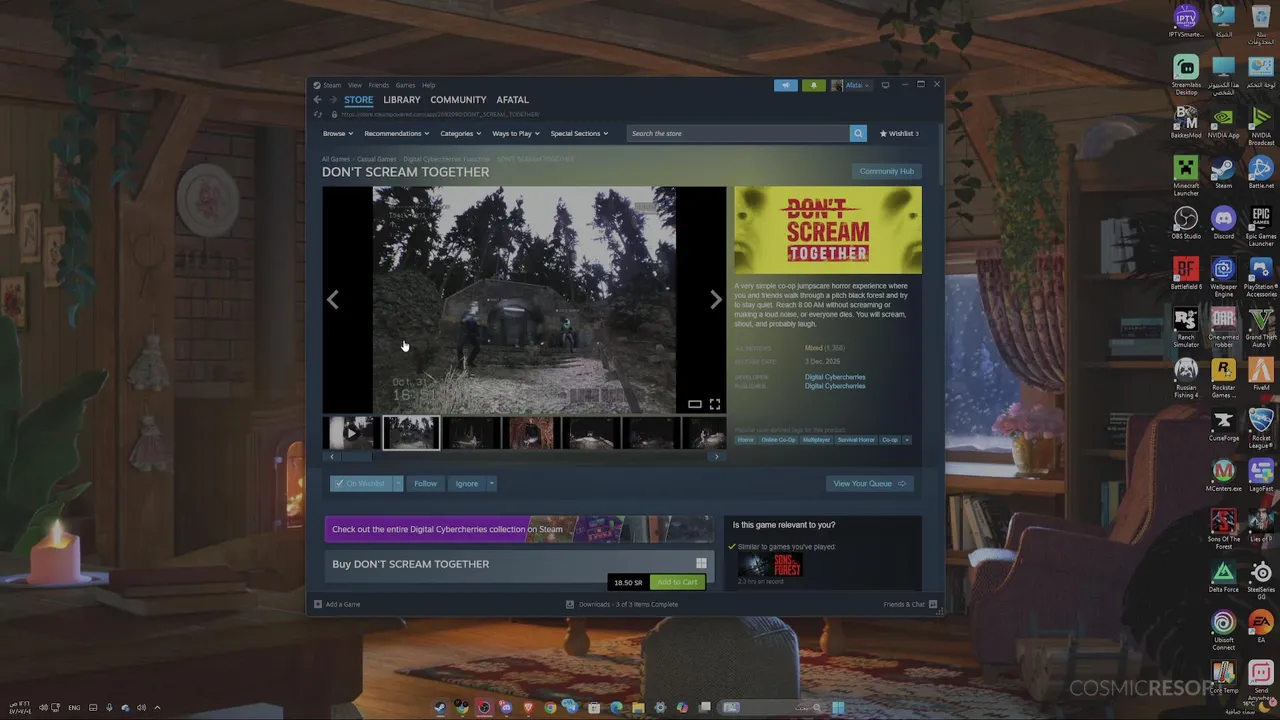Image resolution: width=1280 pixels, height=720 pixels.
Task: Click Downloads status at bottom bar
Action: click(622, 604)
